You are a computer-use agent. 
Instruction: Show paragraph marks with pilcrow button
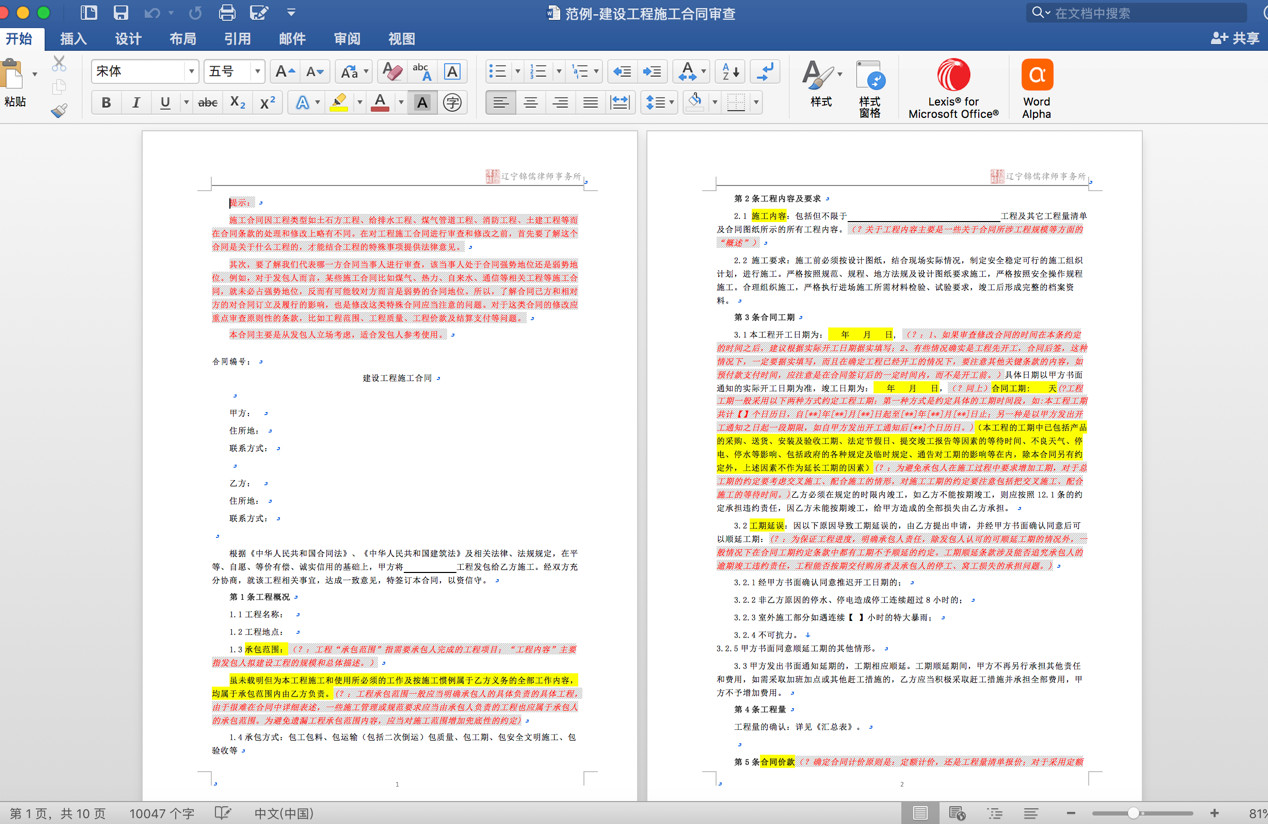(x=765, y=72)
